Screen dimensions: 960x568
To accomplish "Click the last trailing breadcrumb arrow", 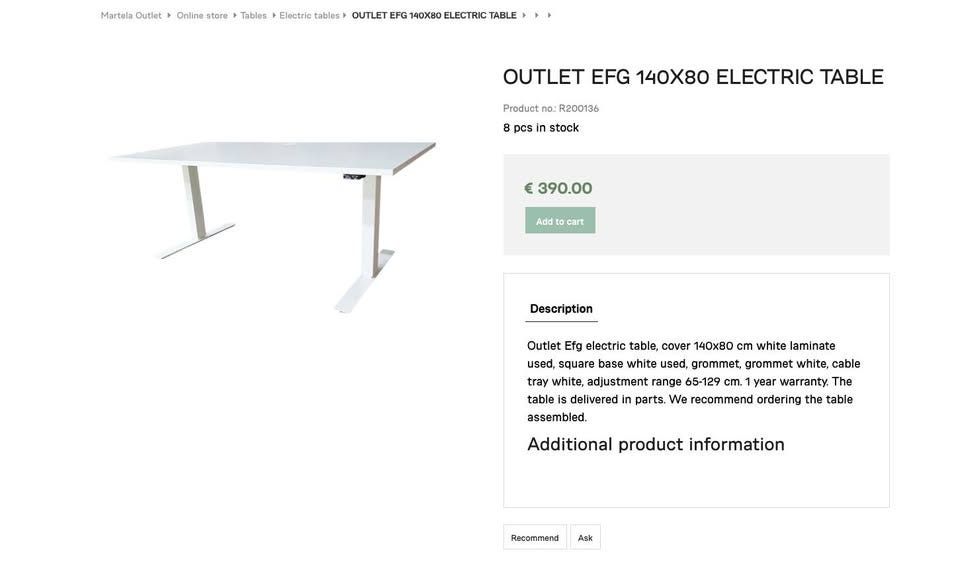I will coord(549,16).
